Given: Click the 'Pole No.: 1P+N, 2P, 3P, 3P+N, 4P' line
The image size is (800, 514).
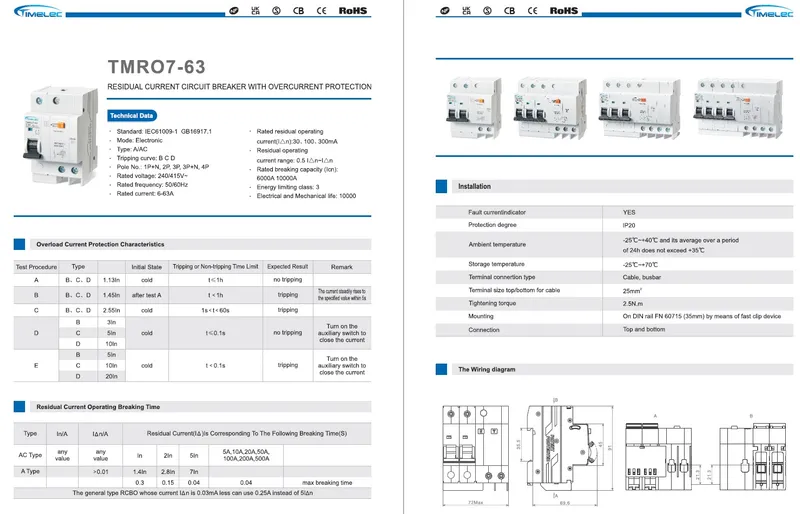Looking at the screenshot, I should click(163, 167).
